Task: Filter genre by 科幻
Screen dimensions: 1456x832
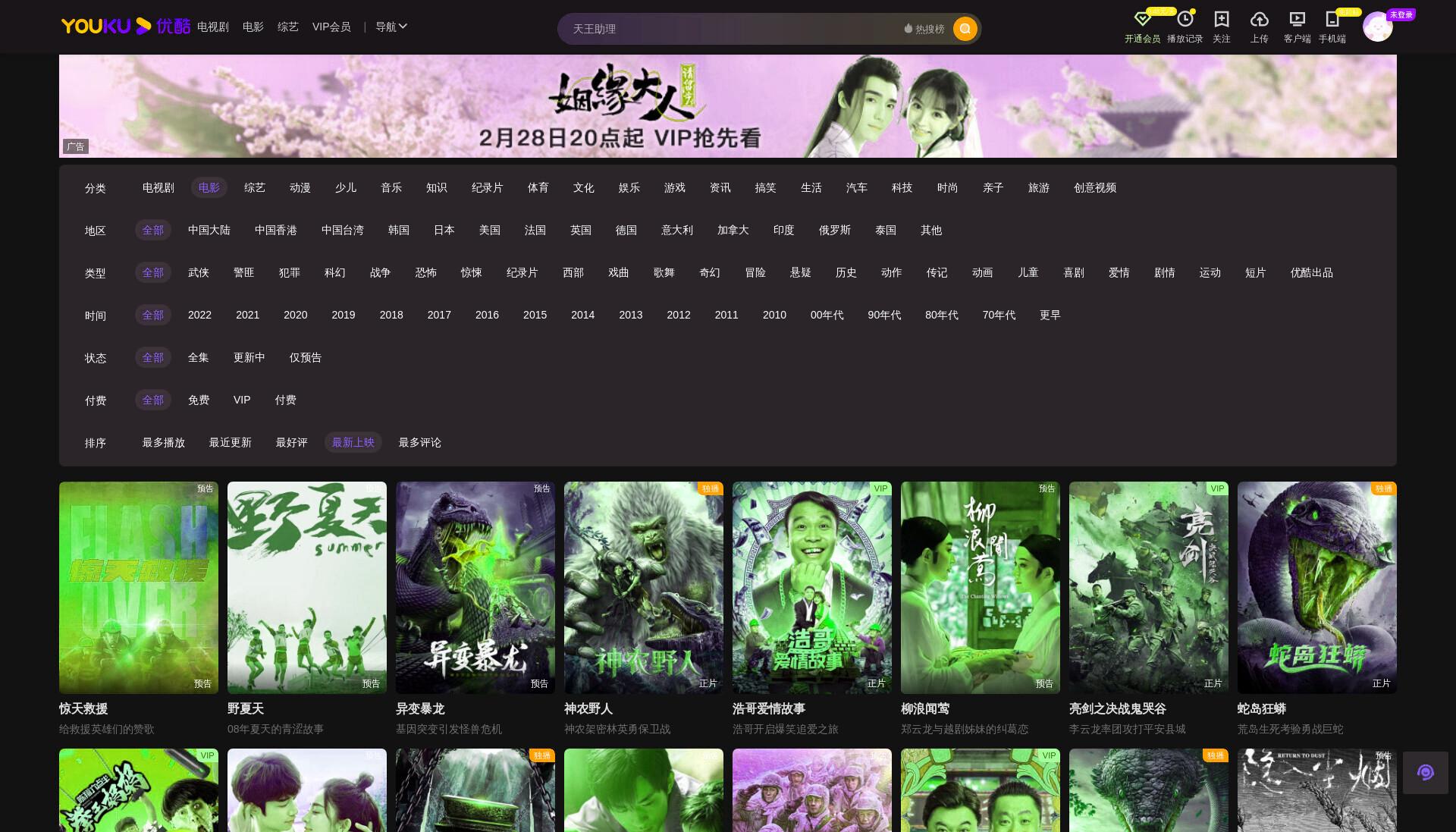Action: [x=335, y=272]
